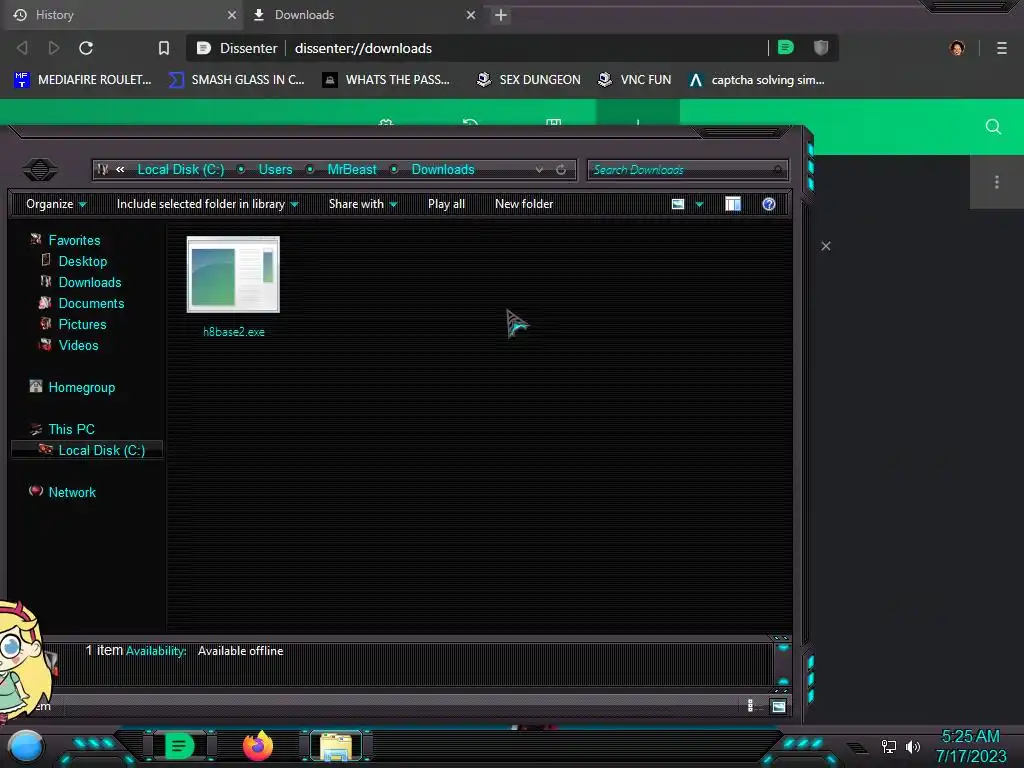
Task: Expand the view options dropdown arrow
Action: tap(699, 204)
